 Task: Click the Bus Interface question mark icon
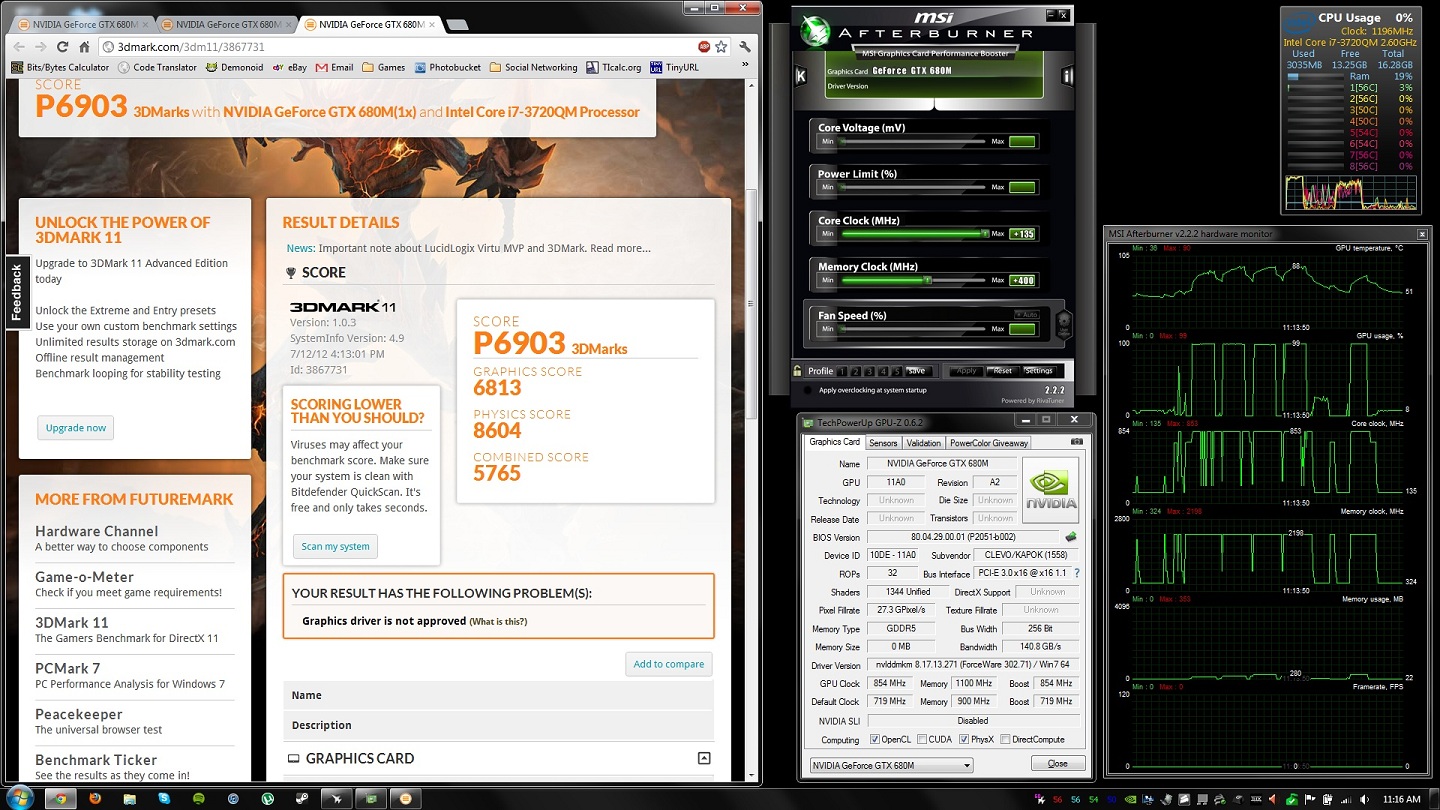point(1076,574)
